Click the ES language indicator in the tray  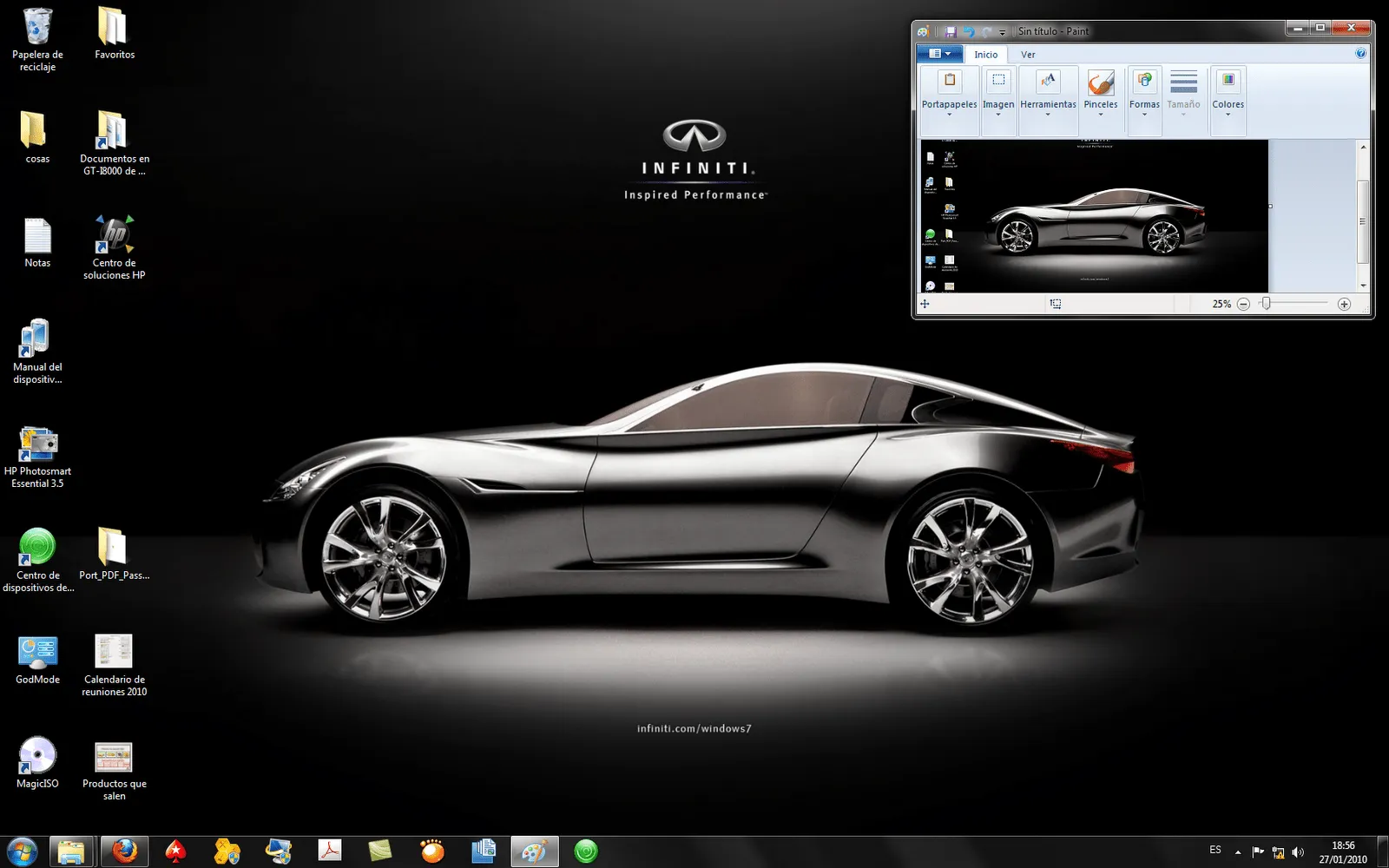point(1215,850)
